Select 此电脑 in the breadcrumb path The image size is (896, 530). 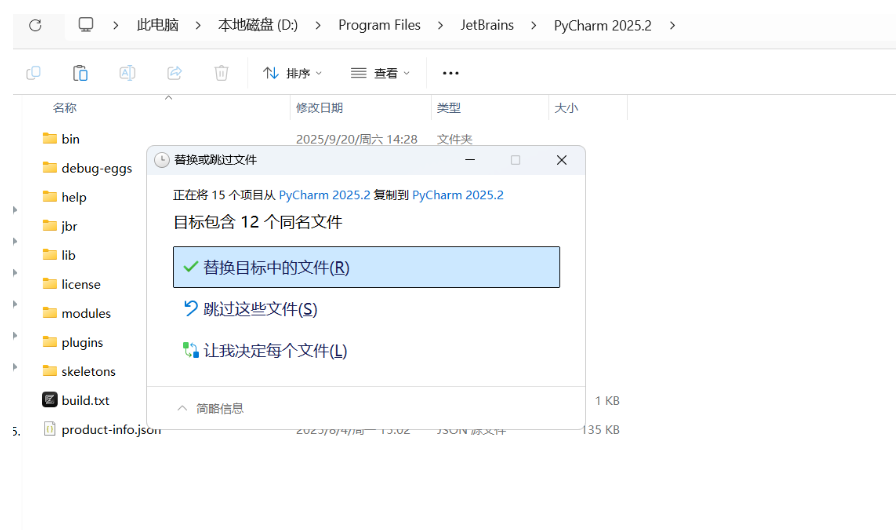coord(158,25)
